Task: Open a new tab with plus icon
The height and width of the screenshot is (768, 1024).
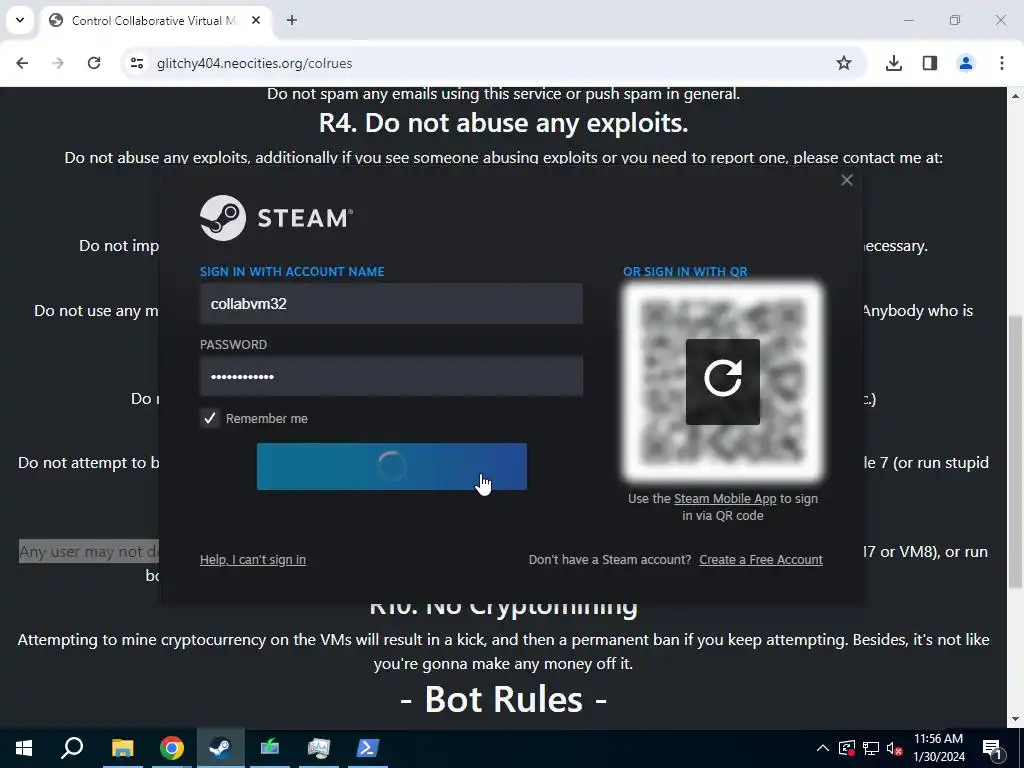Action: (x=292, y=20)
